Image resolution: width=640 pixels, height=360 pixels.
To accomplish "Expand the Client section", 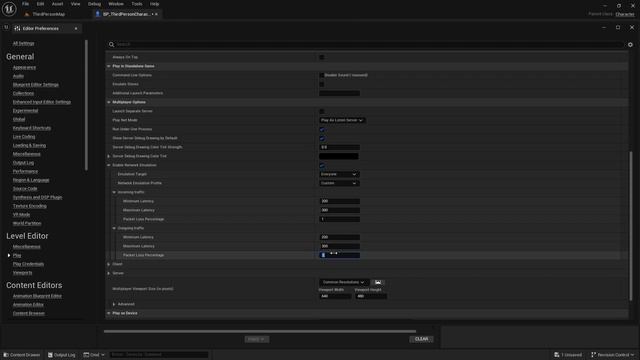I will tap(109, 264).
